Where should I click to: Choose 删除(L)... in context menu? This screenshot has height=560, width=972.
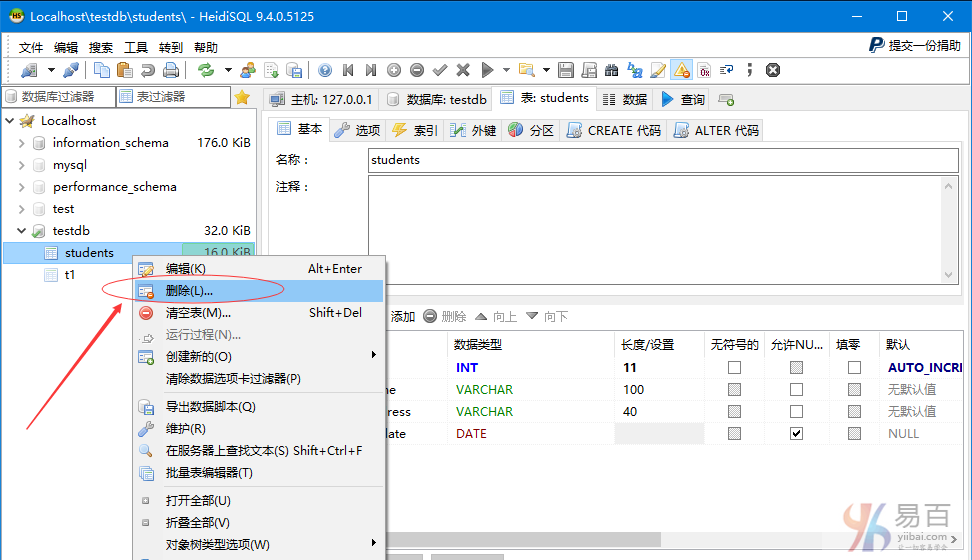(189, 290)
